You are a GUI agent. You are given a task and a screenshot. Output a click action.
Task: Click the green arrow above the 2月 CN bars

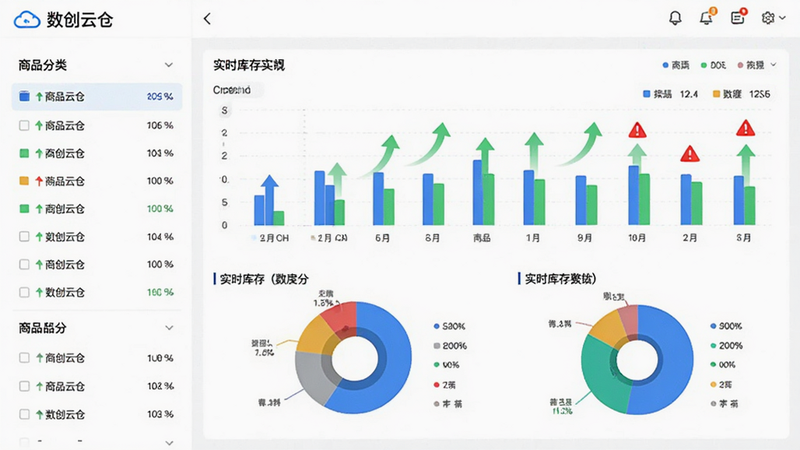[x=337, y=181]
